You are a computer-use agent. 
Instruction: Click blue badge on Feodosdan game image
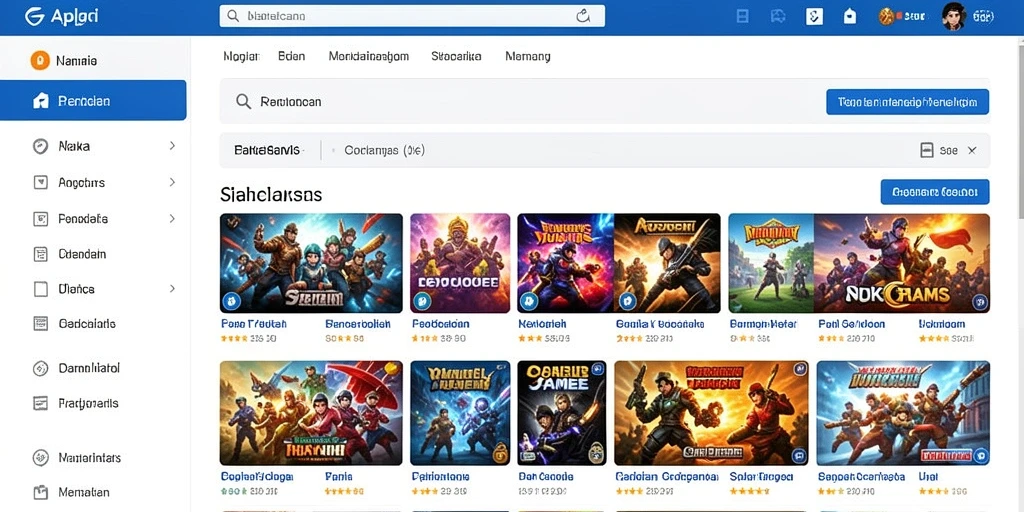tap(422, 301)
